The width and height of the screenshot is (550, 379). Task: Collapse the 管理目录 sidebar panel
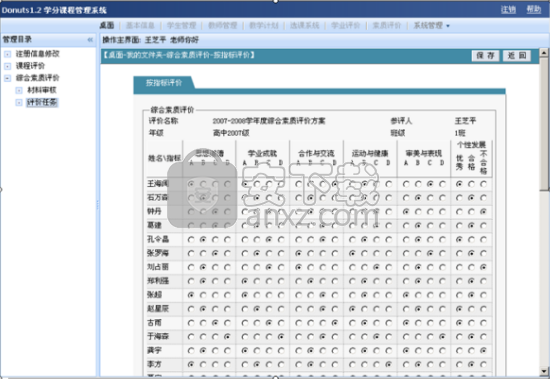coord(90,40)
